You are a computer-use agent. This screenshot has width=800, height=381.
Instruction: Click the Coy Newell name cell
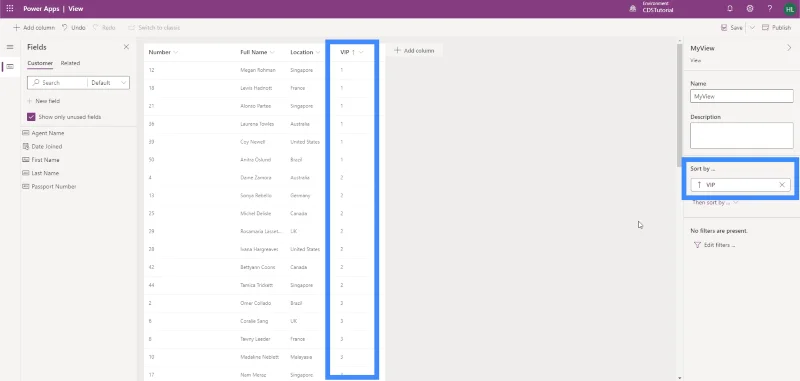point(253,142)
